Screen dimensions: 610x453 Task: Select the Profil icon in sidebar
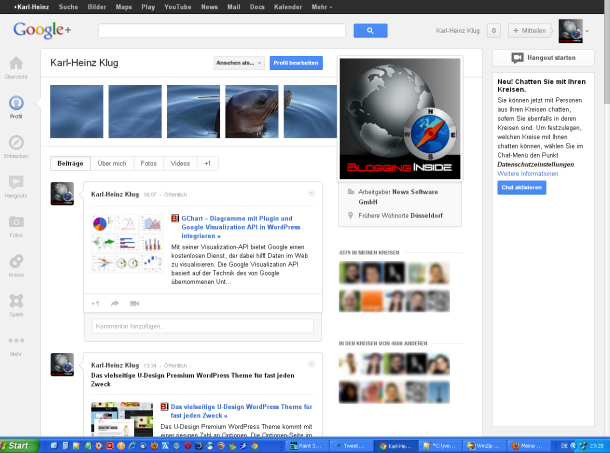coord(16,103)
